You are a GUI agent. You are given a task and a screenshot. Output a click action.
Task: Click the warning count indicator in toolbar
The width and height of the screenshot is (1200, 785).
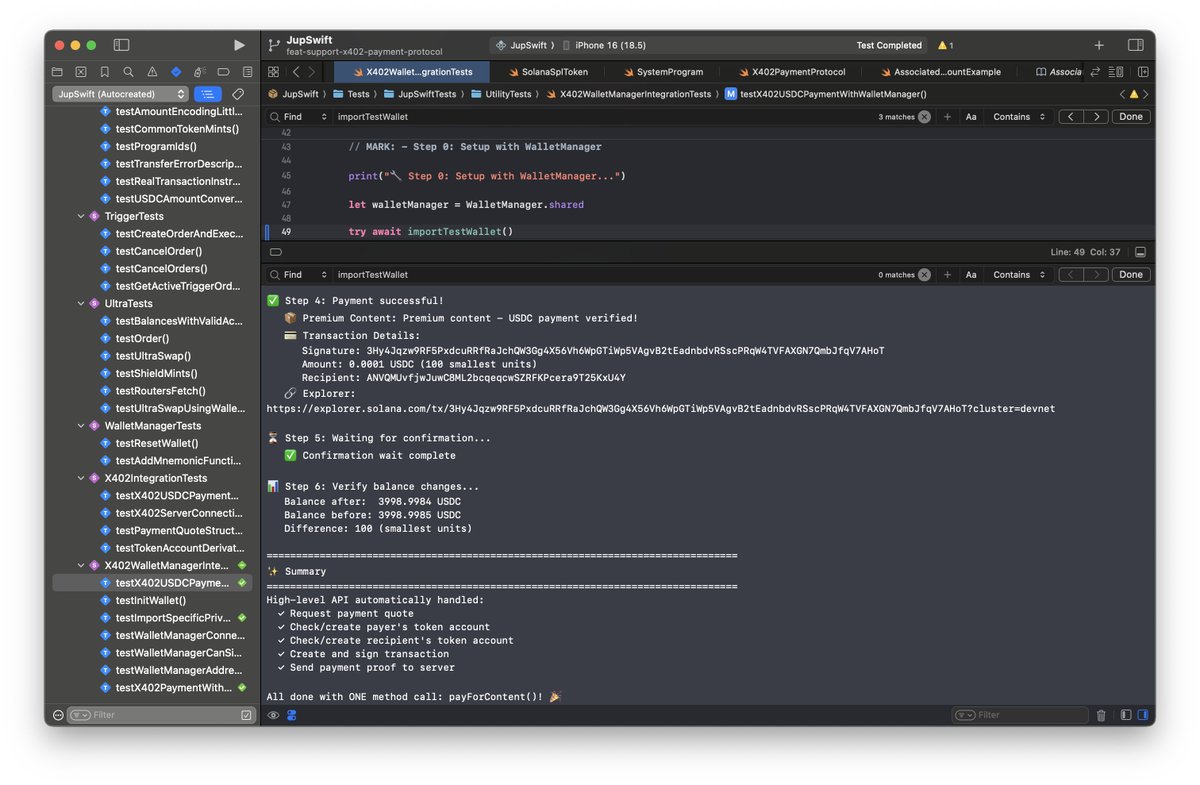point(945,45)
